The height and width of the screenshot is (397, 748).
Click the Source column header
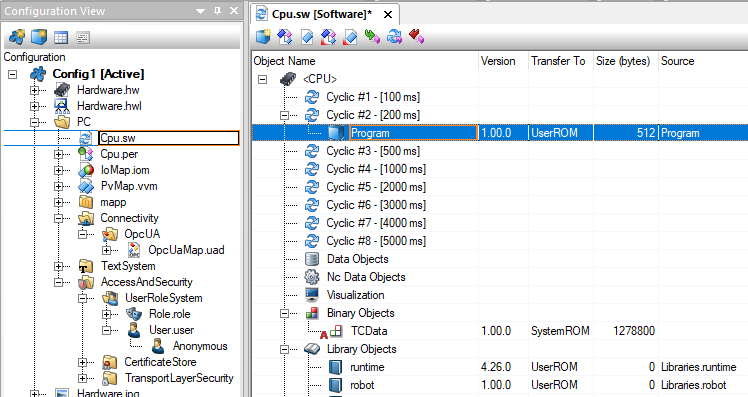(x=703, y=61)
